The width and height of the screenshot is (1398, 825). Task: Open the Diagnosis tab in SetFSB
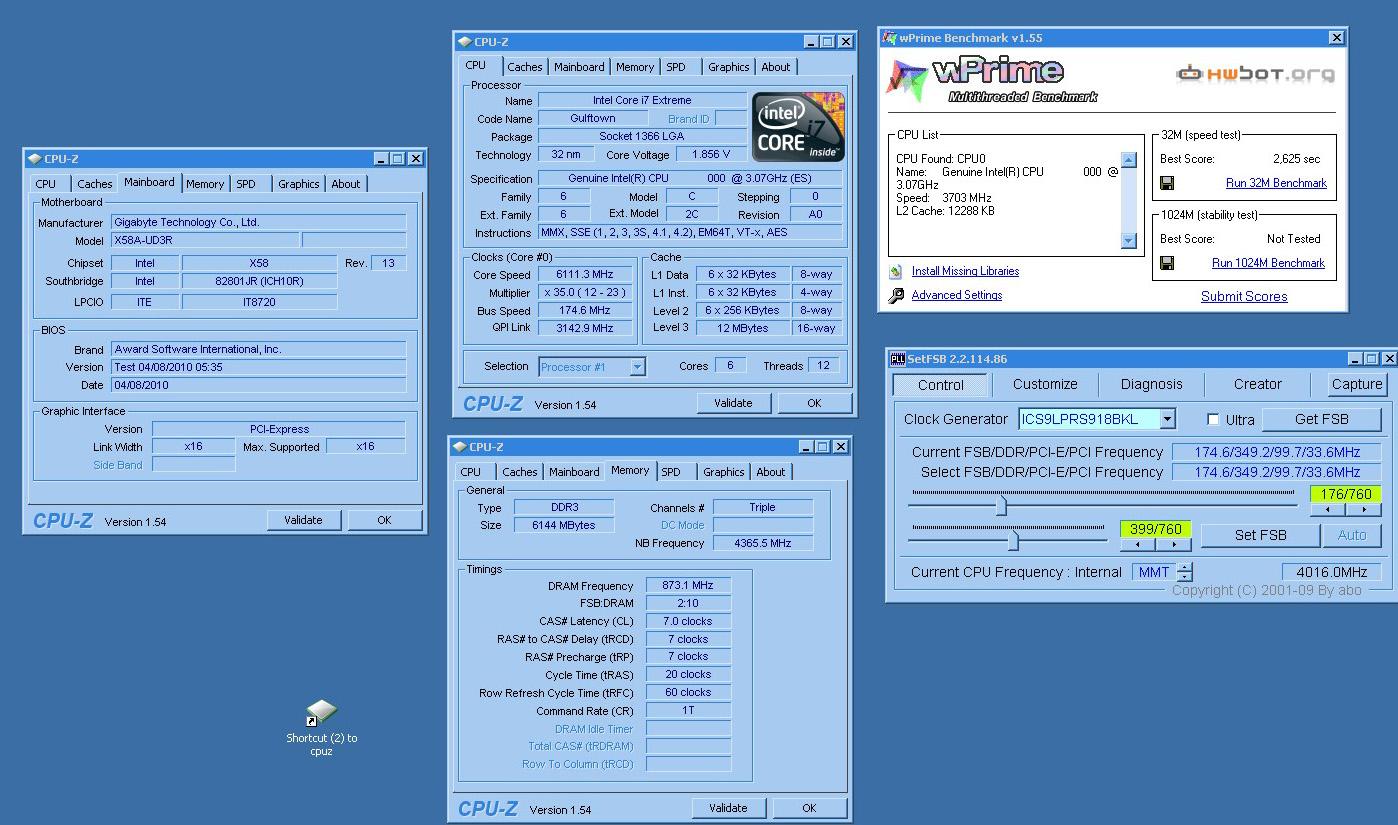[1151, 384]
